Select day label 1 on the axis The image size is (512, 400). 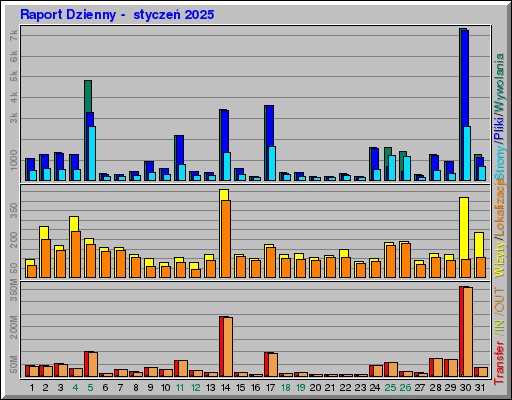pos(32,388)
